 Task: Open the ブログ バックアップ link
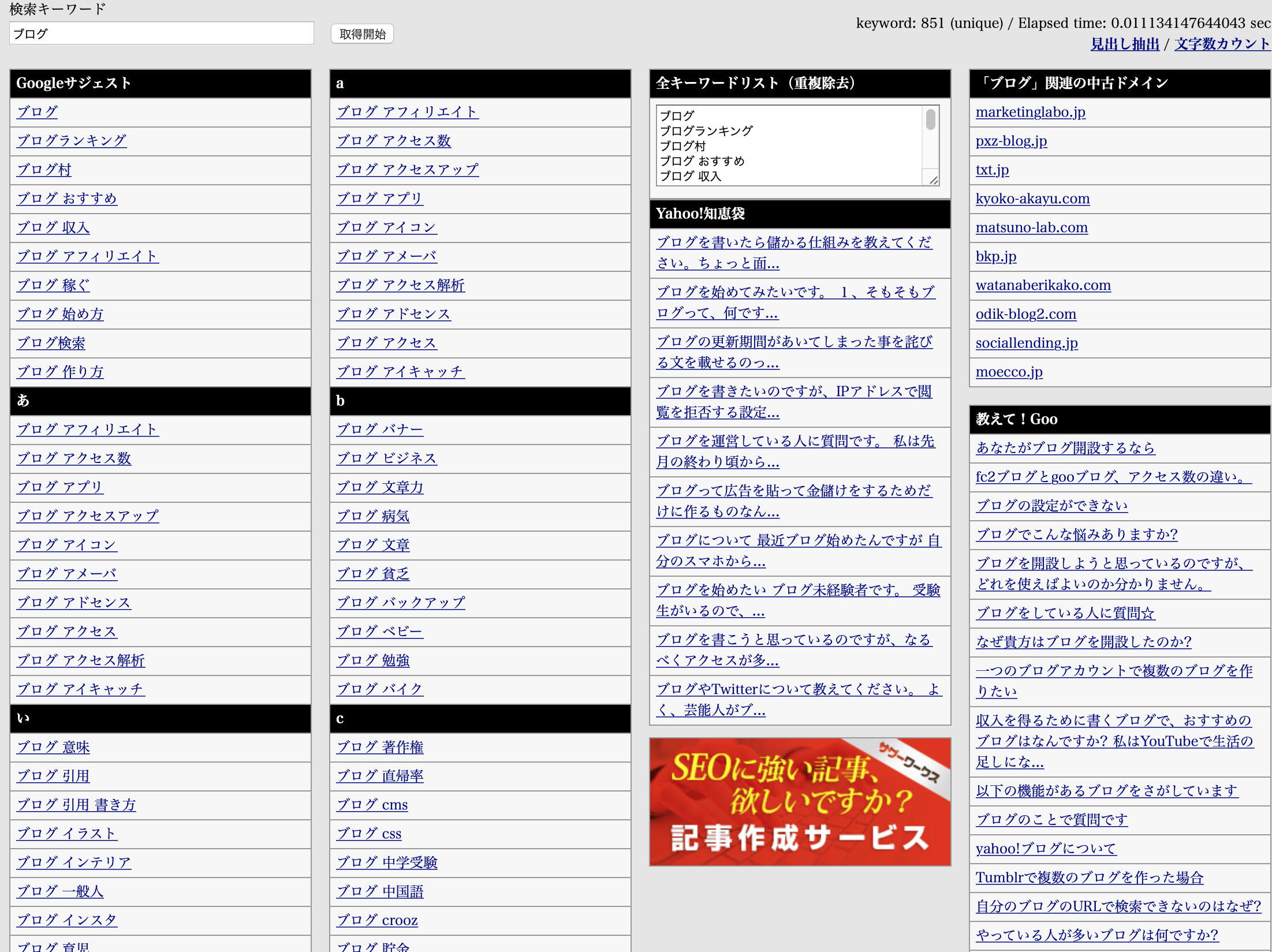pos(401,603)
